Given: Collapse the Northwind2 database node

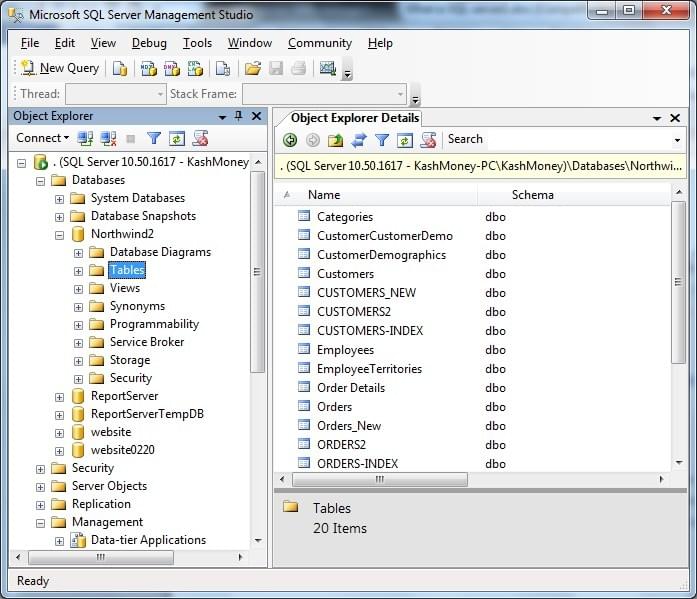Looking at the screenshot, I should pyautogui.click(x=59, y=235).
